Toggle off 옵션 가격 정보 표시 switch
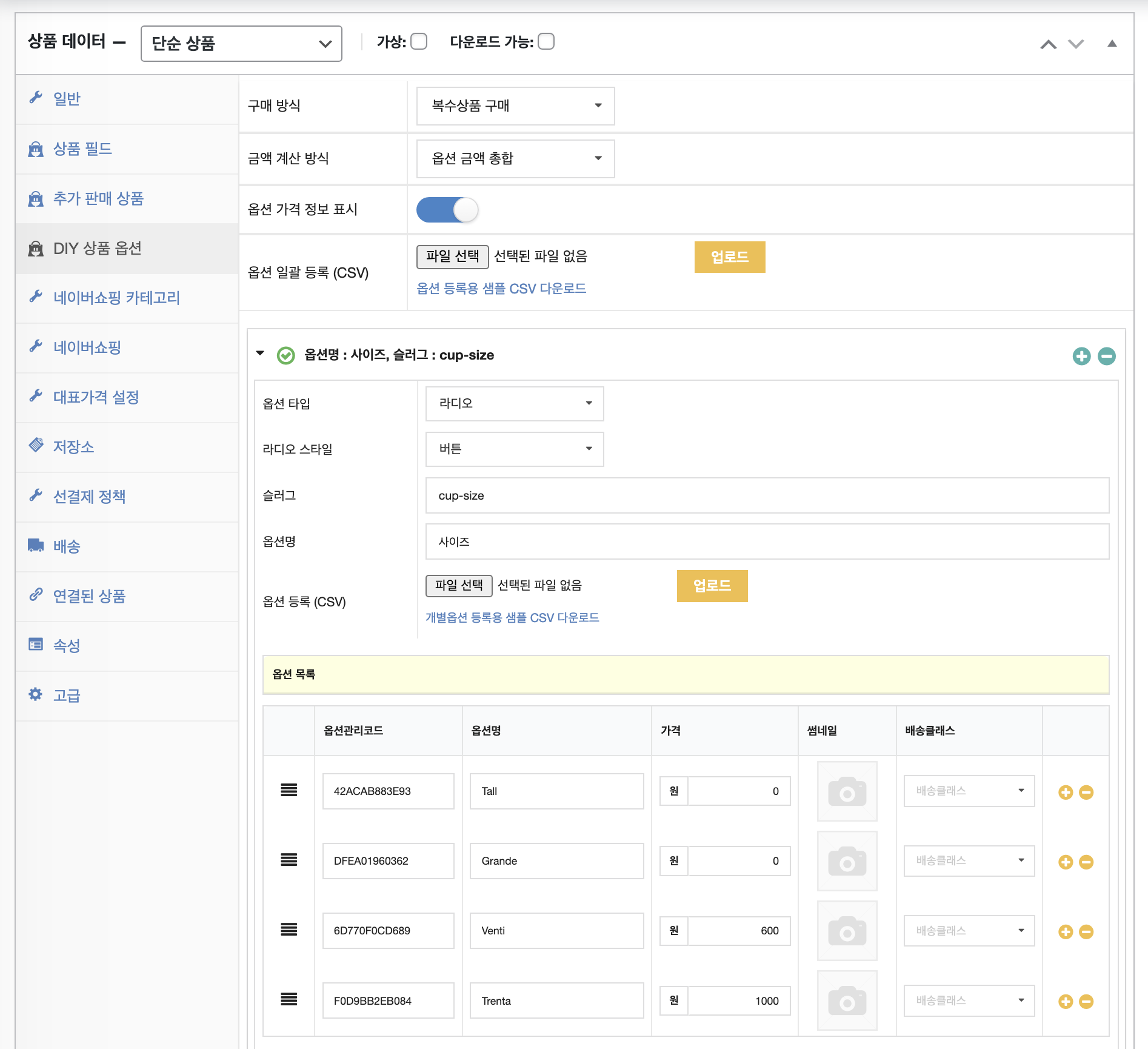Screen dimensions: 1148x1049 tap(447, 210)
